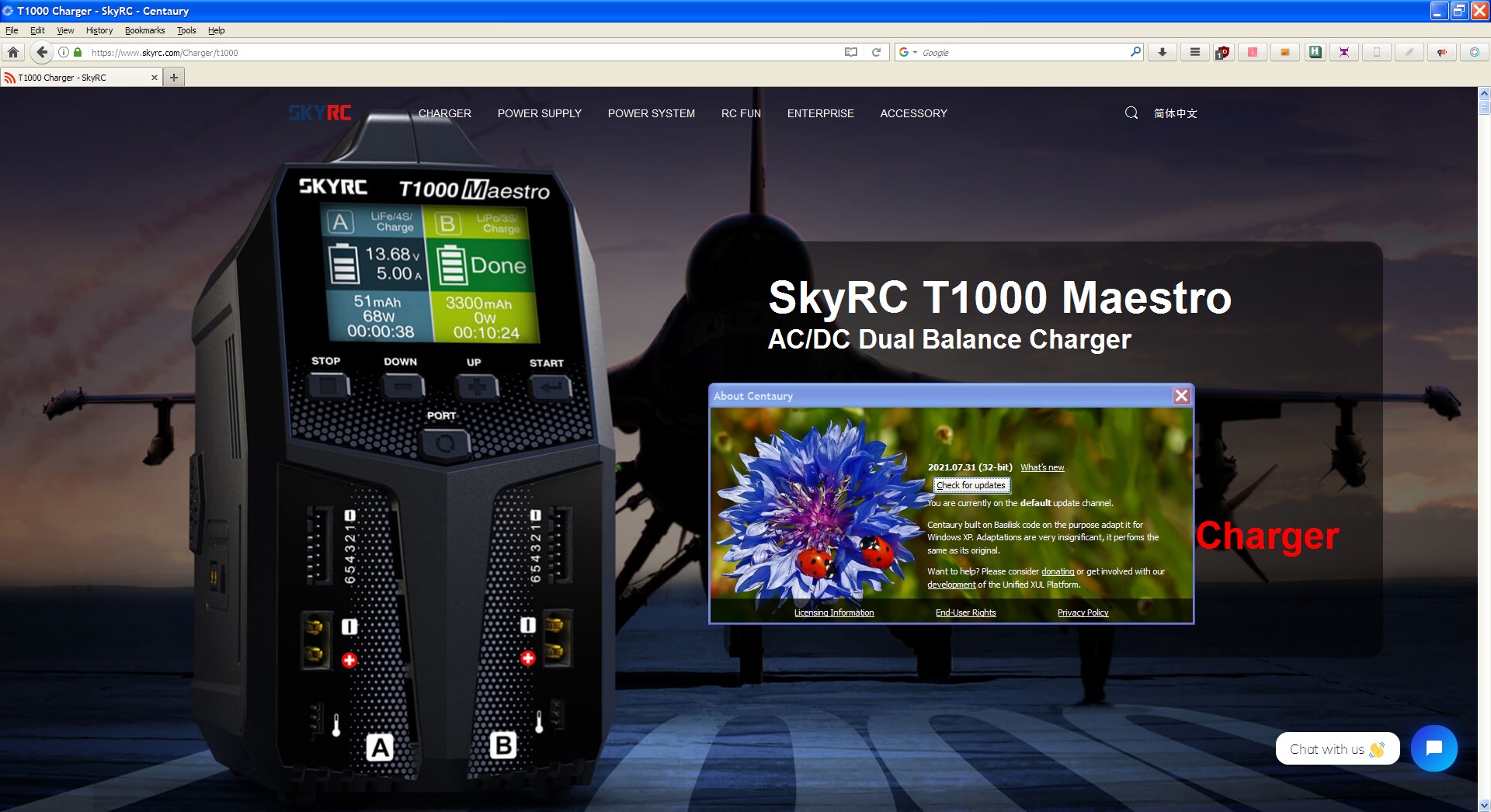Go to the browser home page
This screenshot has width=1491, height=812.
pyautogui.click(x=13, y=52)
